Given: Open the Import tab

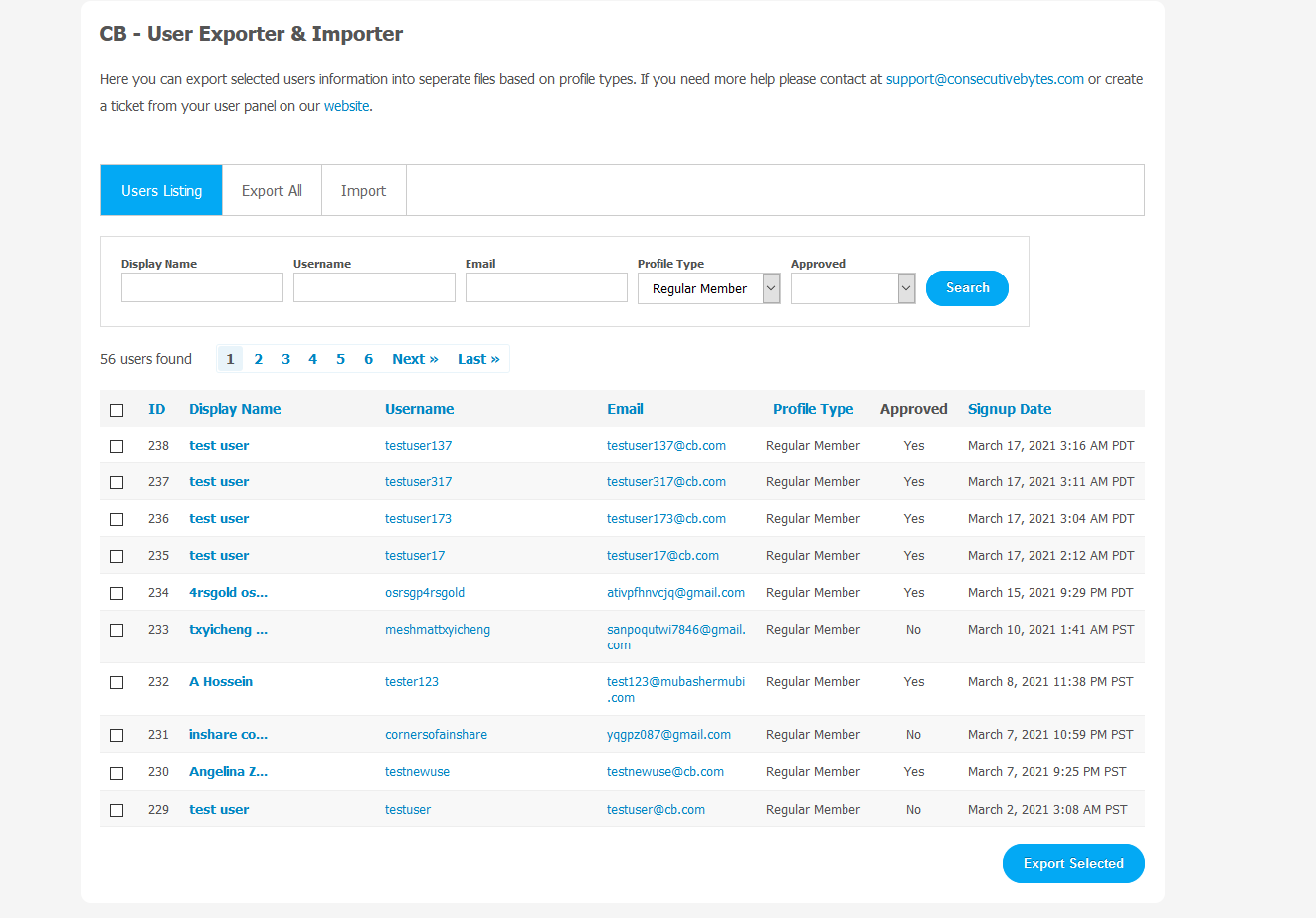Looking at the screenshot, I should [363, 191].
